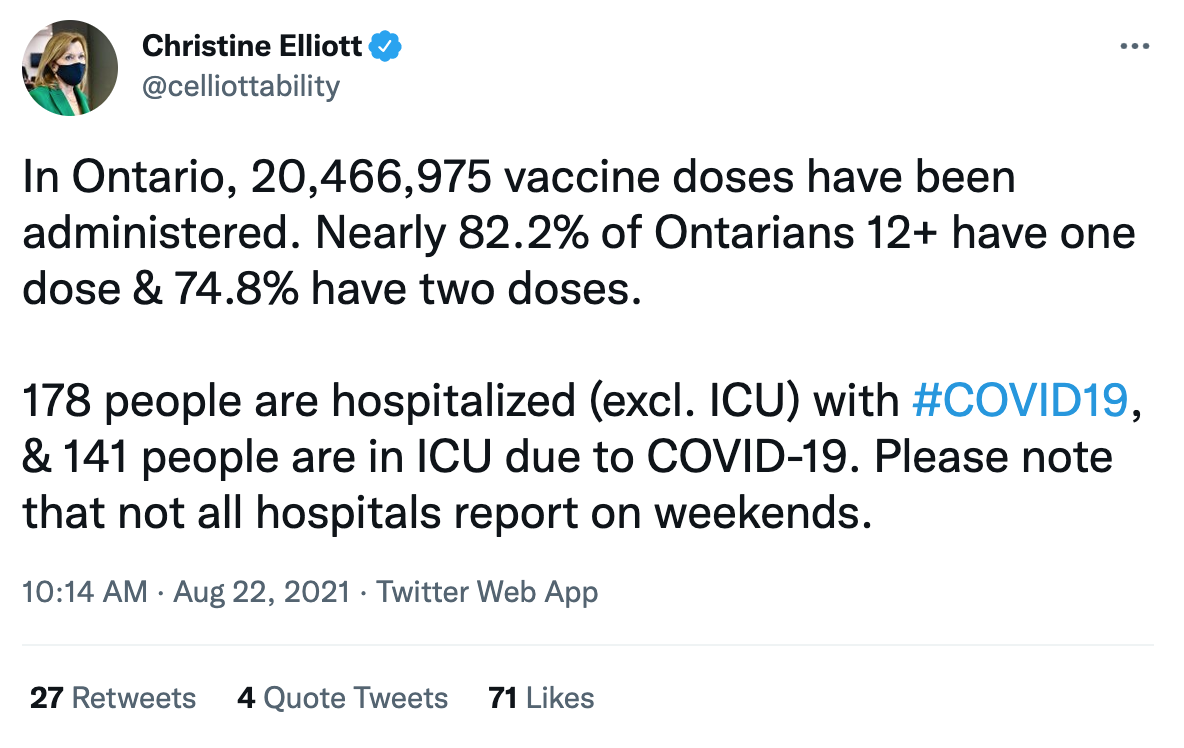This screenshot has width=1184, height=748.
Task: View the 27 Retweets list
Action: click(x=113, y=698)
